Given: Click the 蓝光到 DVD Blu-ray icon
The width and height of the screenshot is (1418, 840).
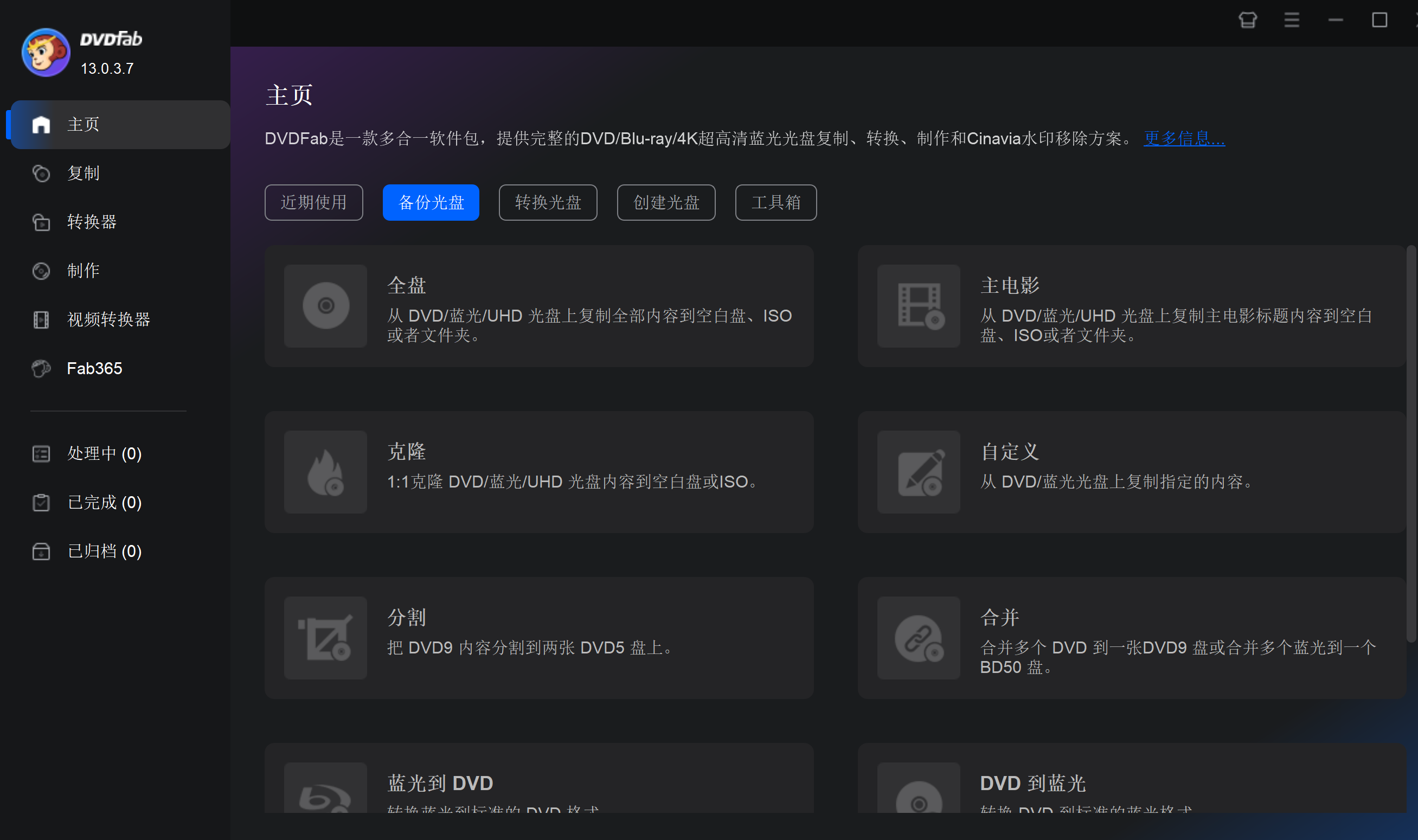Looking at the screenshot, I should (x=325, y=788).
